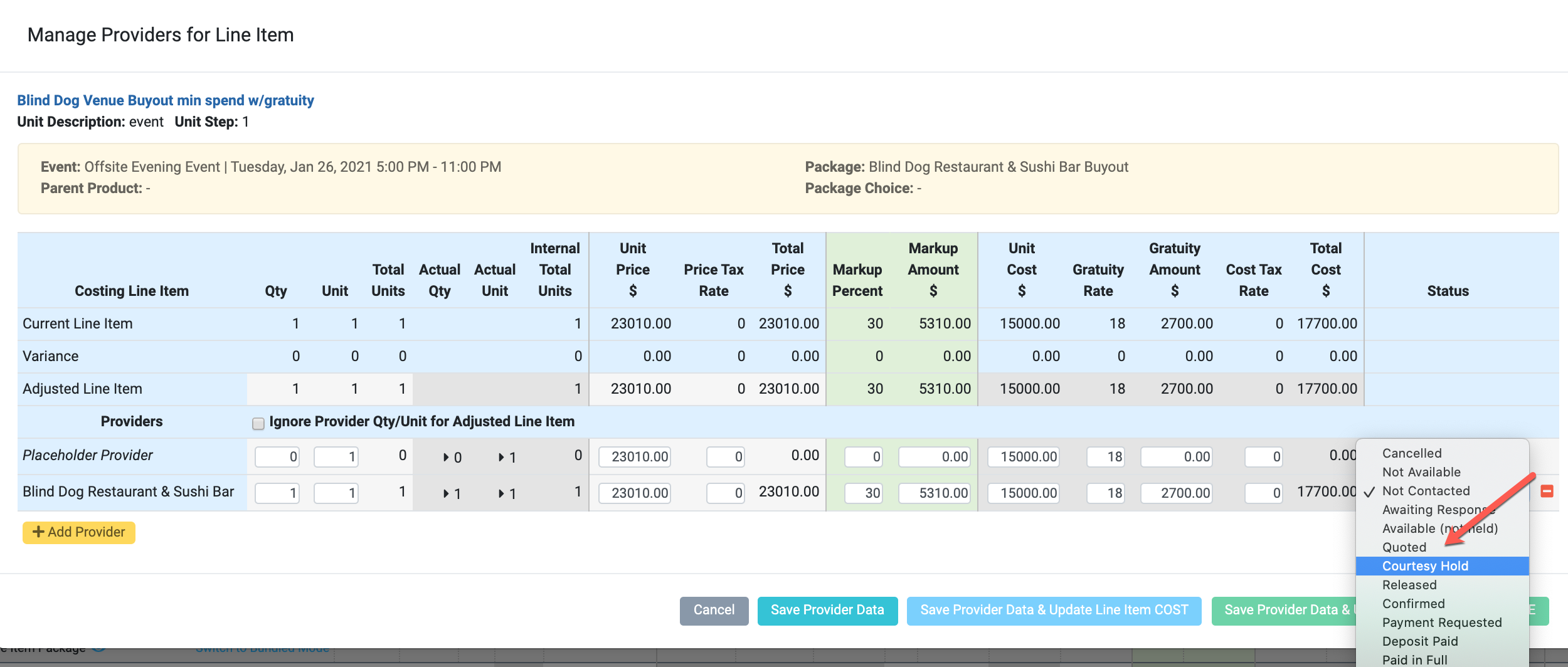
Task: Choose Released status option
Action: tap(1442, 585)
